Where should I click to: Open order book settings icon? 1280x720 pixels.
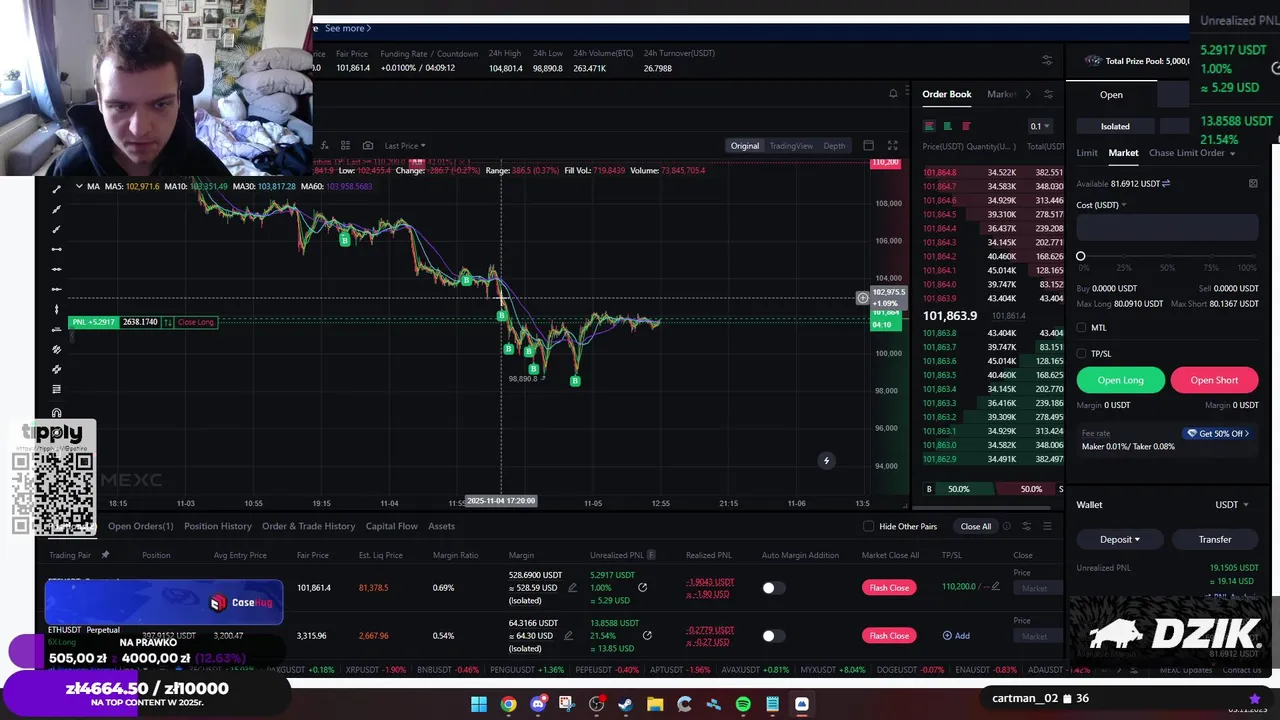point(1048,94)
